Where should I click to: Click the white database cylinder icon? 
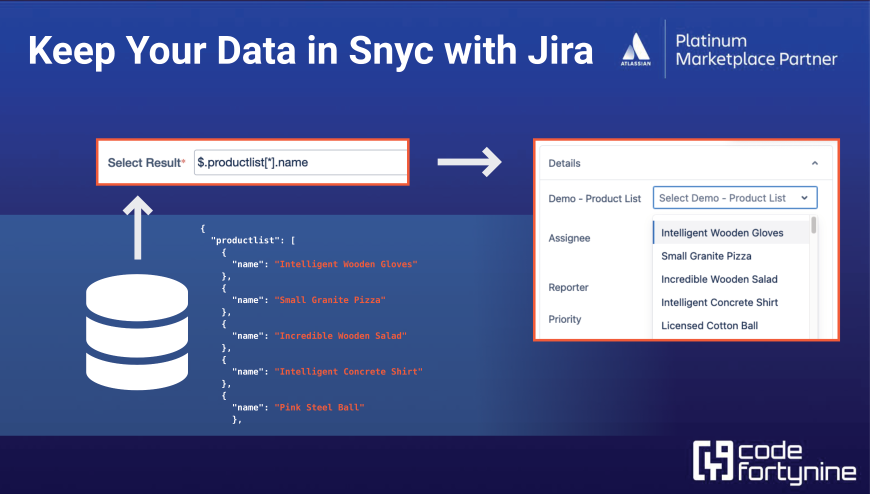[137, 332]
